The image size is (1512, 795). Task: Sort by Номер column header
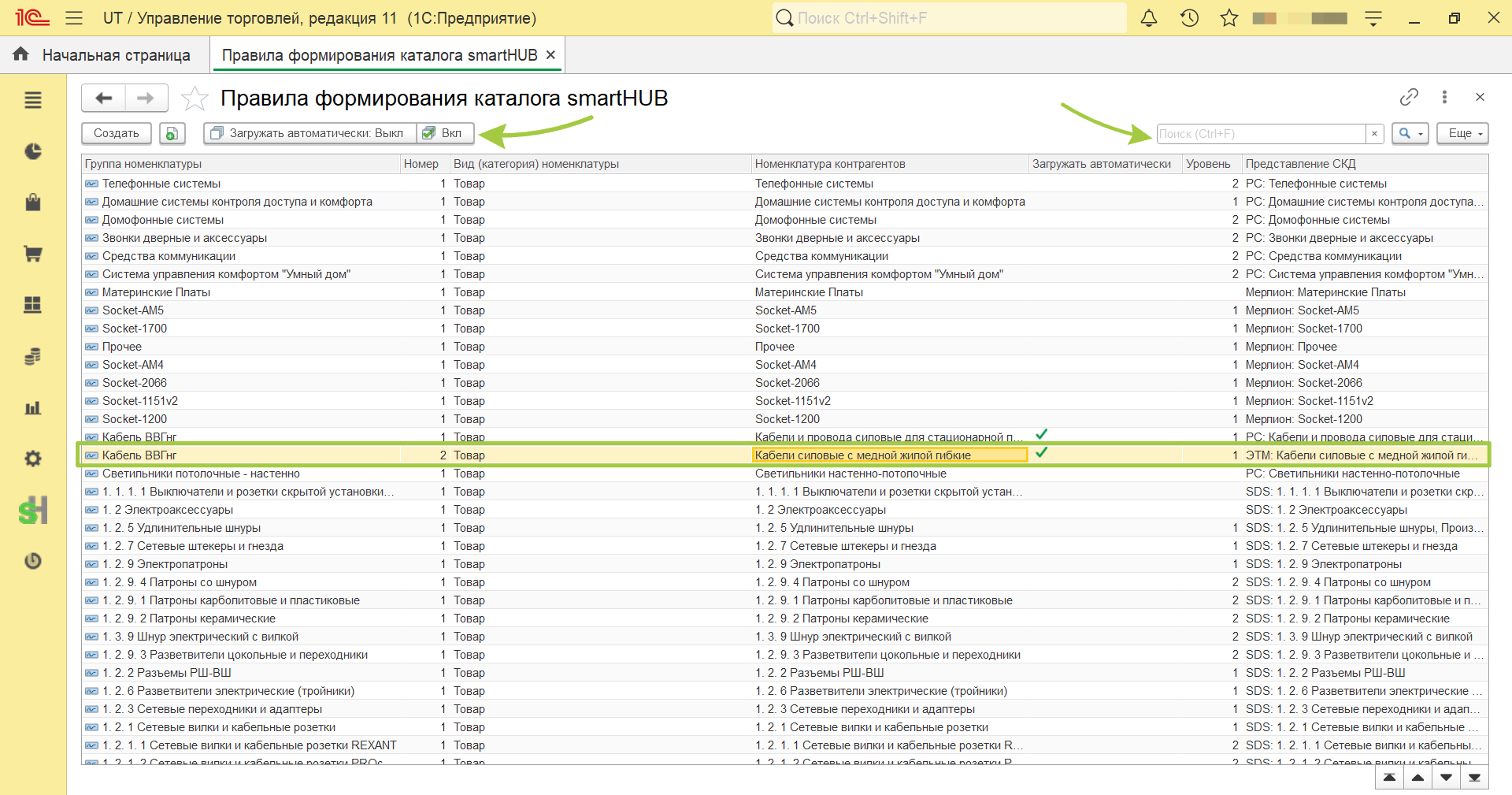coord(424,164)
